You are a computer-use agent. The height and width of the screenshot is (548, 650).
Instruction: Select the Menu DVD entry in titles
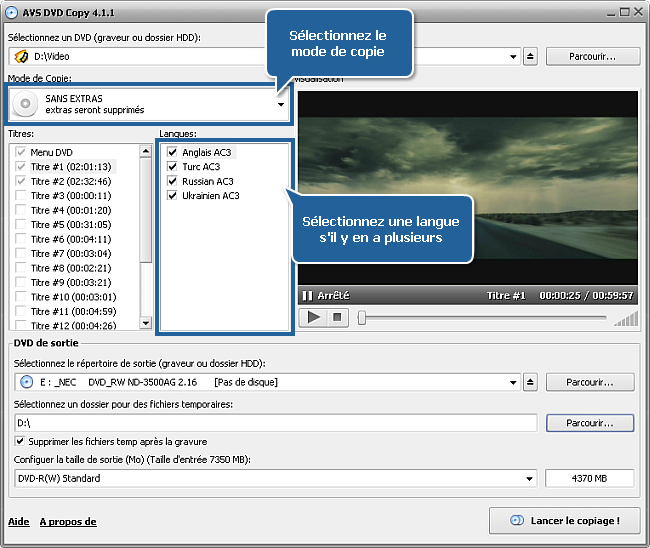coord(51,152)
